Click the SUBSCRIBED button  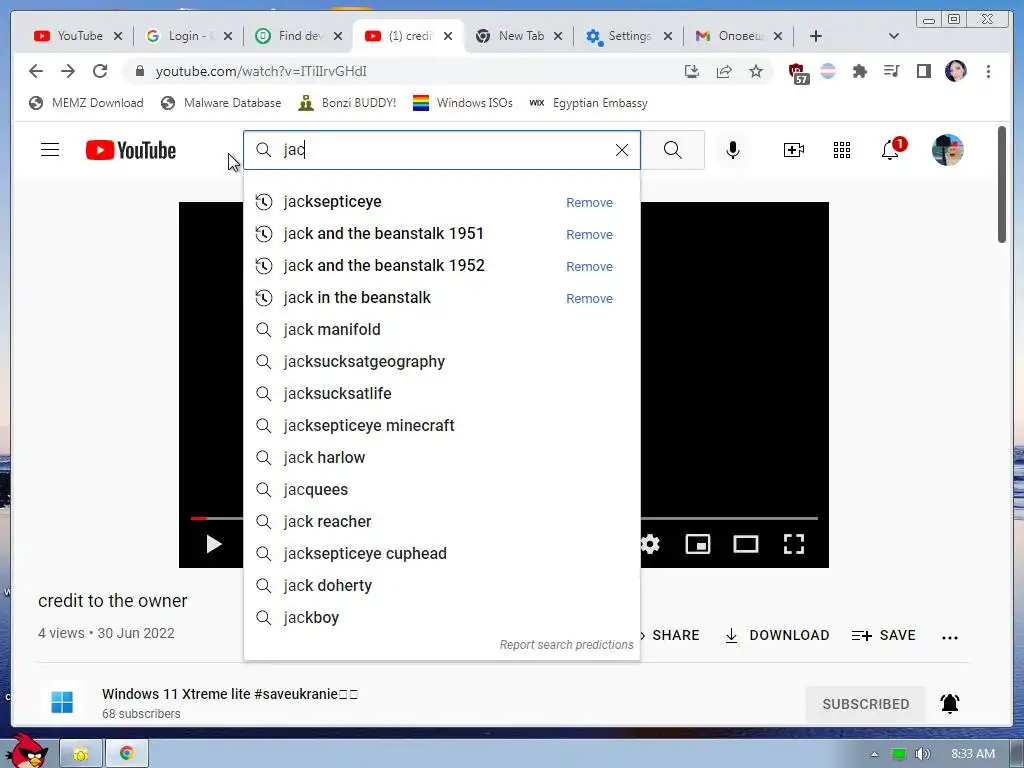[865, 704]
